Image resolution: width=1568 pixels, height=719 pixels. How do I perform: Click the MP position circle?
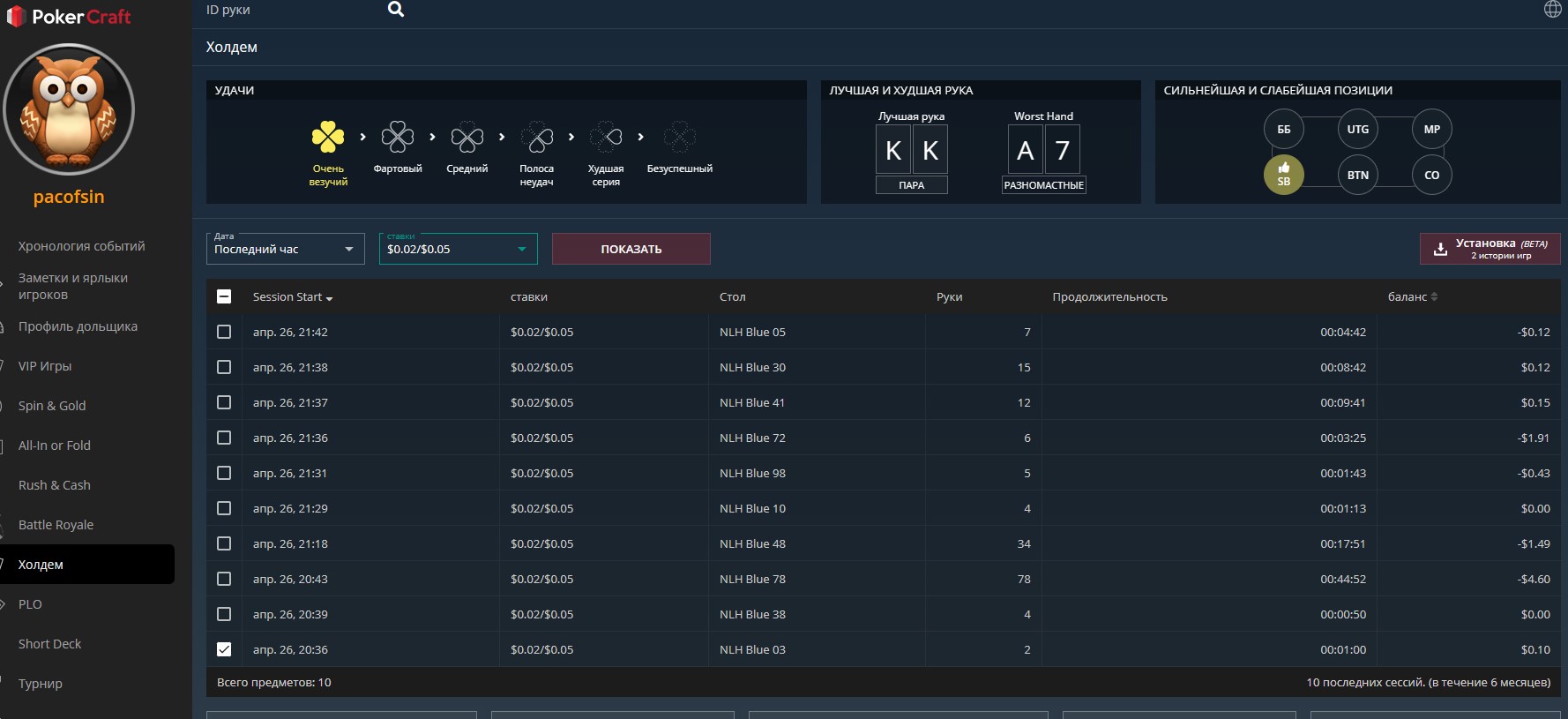(x=1432, y=129)
